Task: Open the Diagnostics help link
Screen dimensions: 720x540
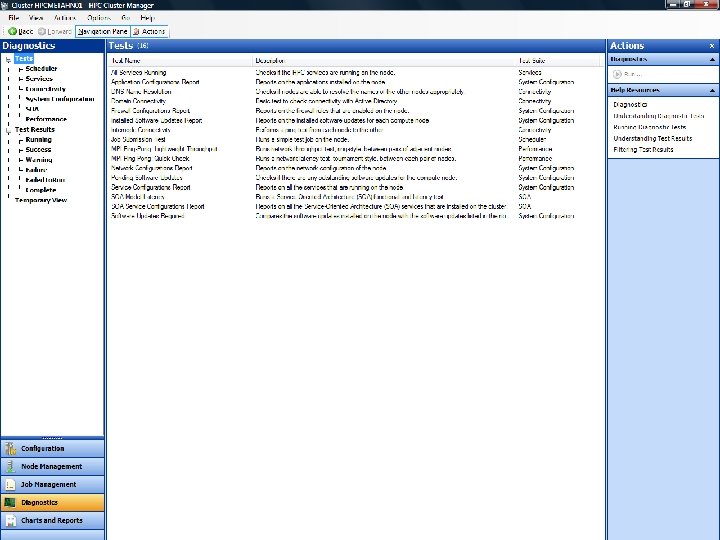Action: click(630, 105)
